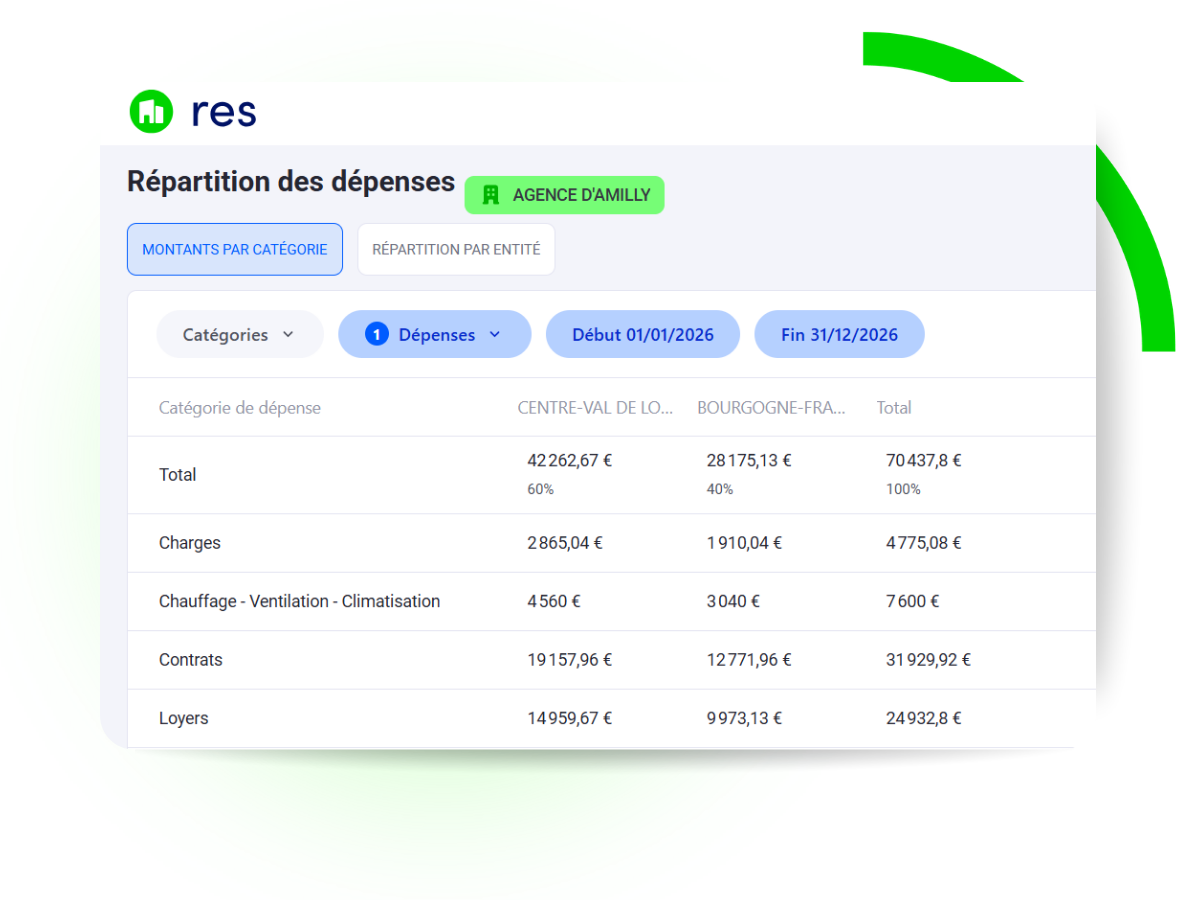
Task: Click the Catégorie de dépense column header
Action: 240,407
